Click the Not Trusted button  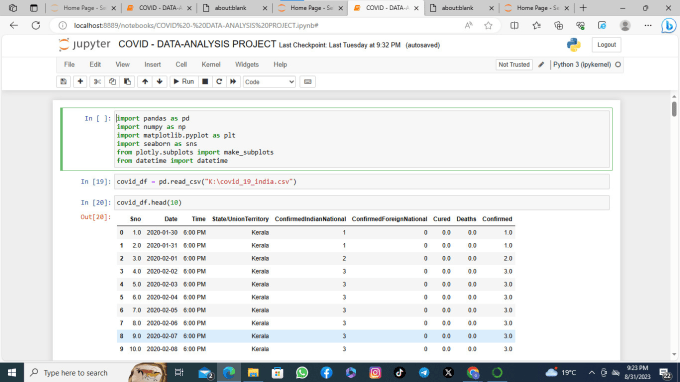pyautogui.click(x=514, y=65)
